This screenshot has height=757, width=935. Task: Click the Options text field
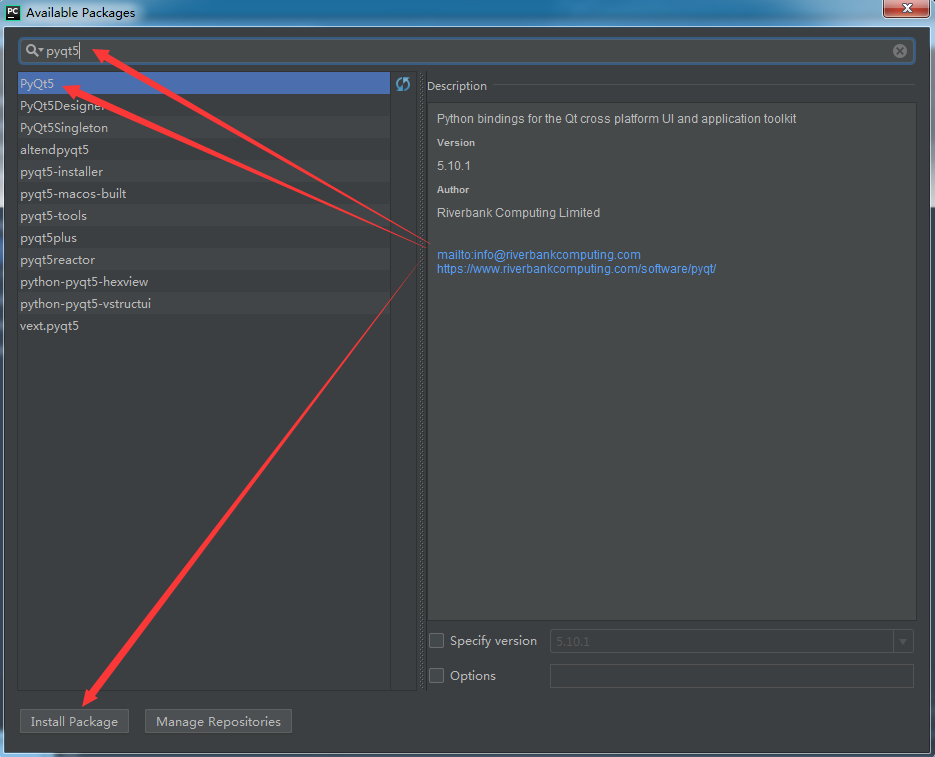pyautogui.click(x=732, y=676)
